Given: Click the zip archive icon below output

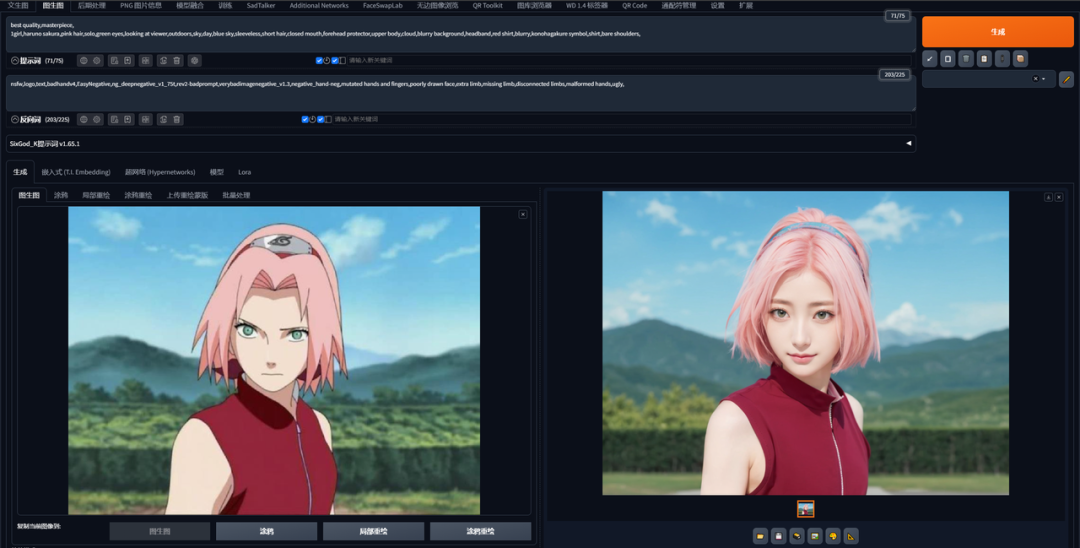Looking at the screenshot, I should click(x=797, y=536).
